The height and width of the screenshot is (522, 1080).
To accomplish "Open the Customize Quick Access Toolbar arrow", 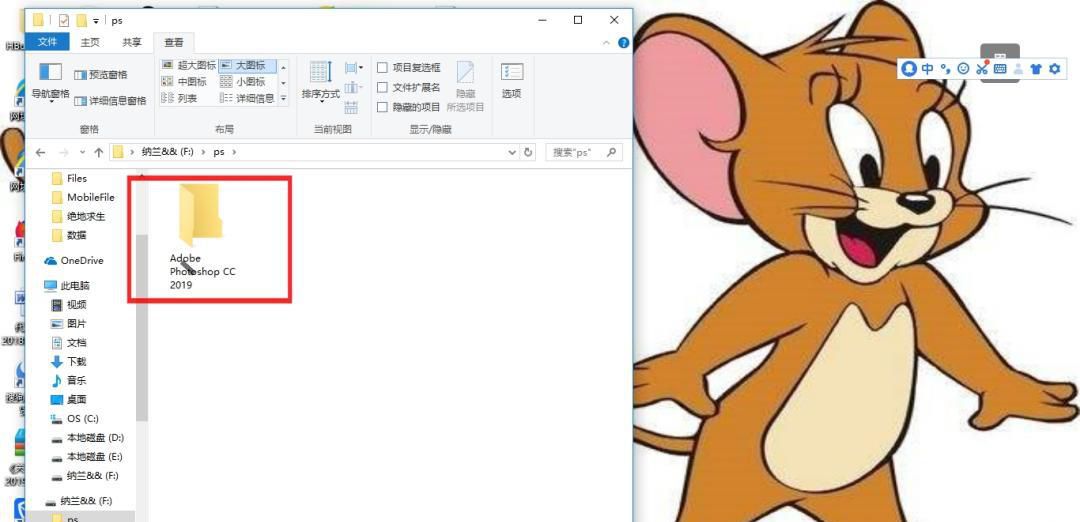I will coord(96,21).
